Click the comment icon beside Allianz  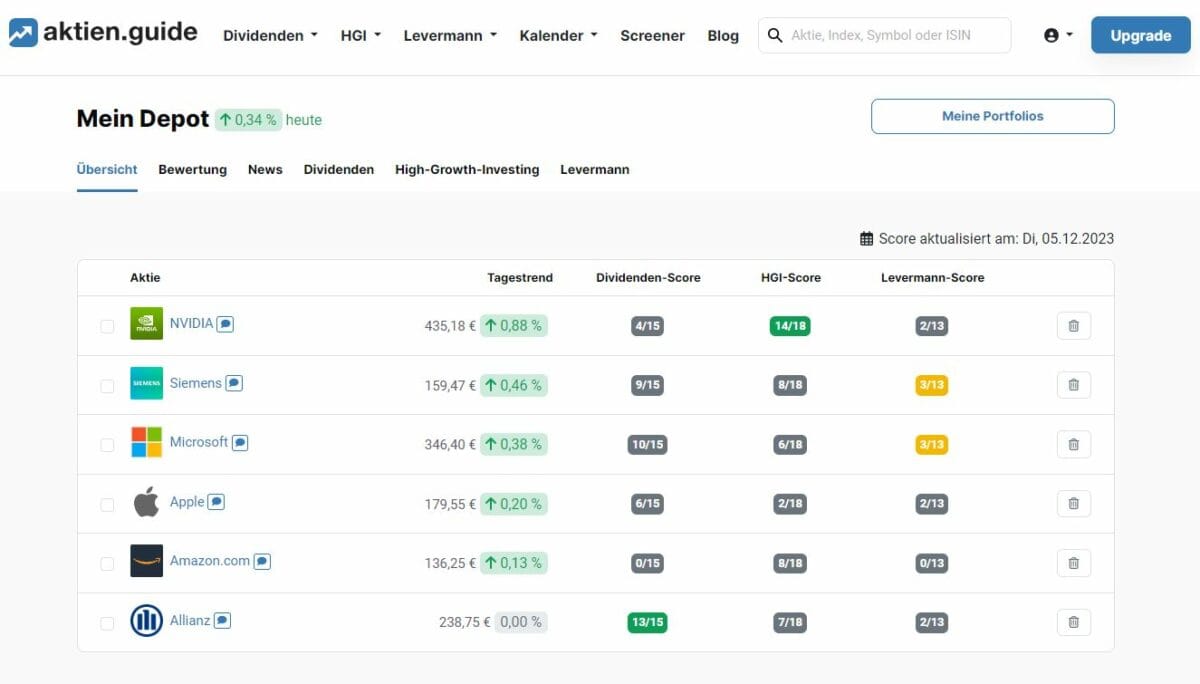click(221, 620)
